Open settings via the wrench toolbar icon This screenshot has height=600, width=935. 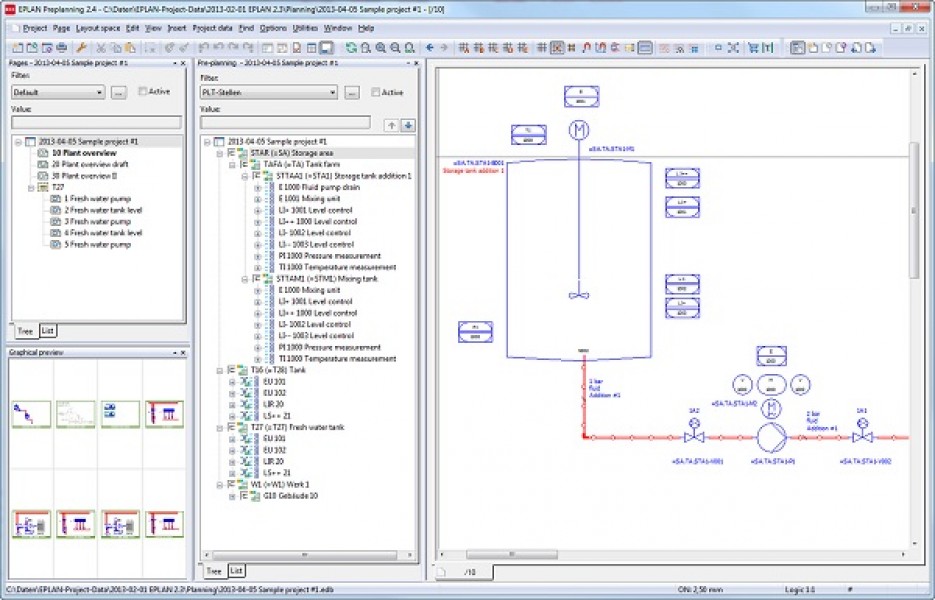point(82,47)
